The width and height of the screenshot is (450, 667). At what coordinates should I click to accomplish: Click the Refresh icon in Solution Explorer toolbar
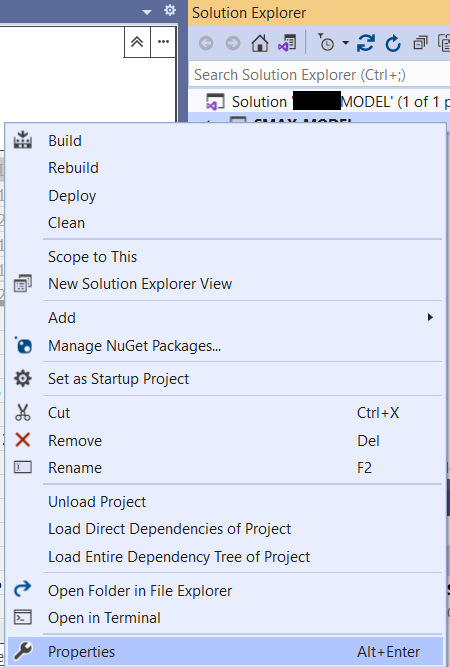(x=393, y=43)
